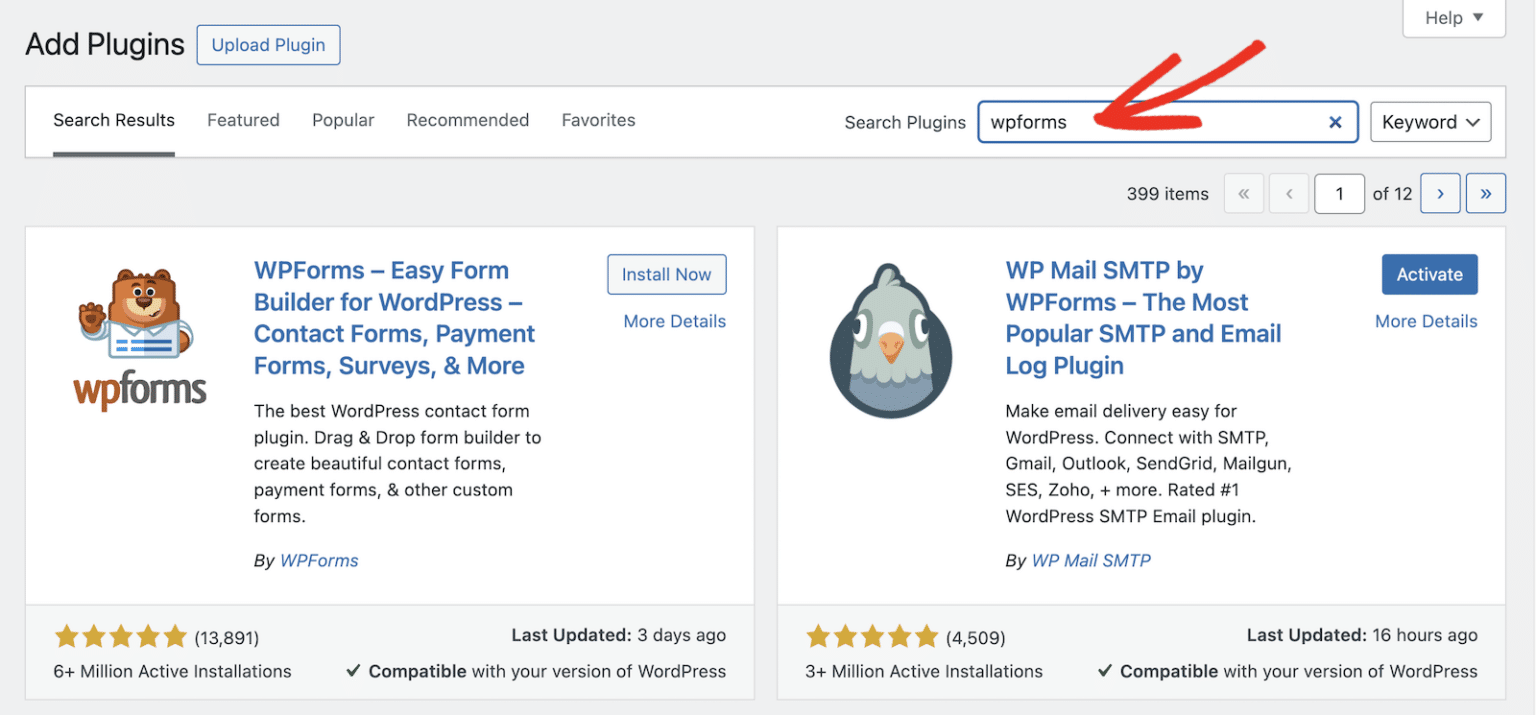Expand the Help panel

point(1452,17)
